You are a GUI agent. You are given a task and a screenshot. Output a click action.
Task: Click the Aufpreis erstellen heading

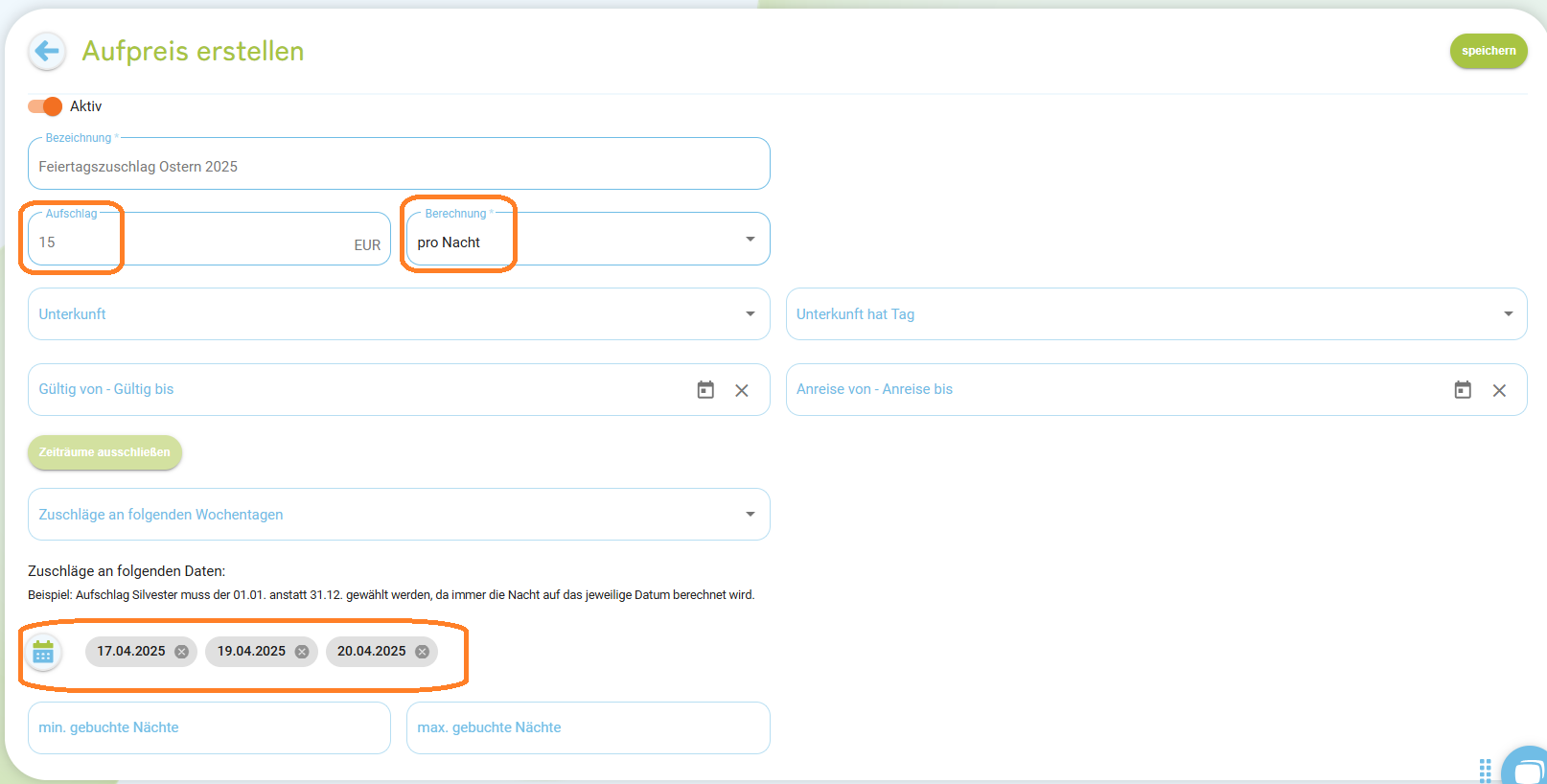[193, 51]
